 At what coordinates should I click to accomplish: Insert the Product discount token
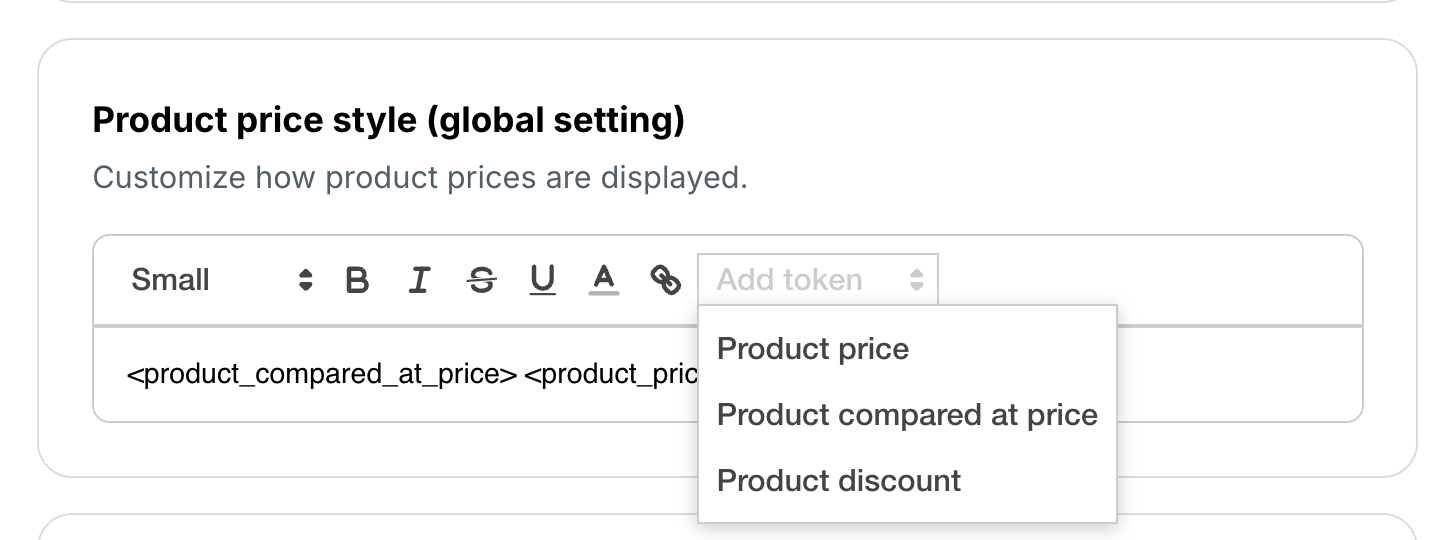(839, 481)
